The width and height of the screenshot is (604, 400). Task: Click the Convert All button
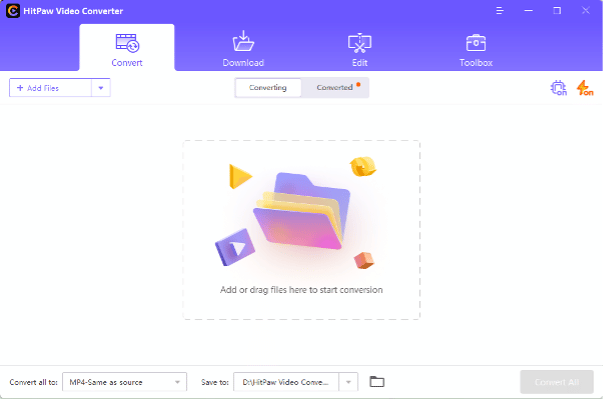[x=557, y=381]
